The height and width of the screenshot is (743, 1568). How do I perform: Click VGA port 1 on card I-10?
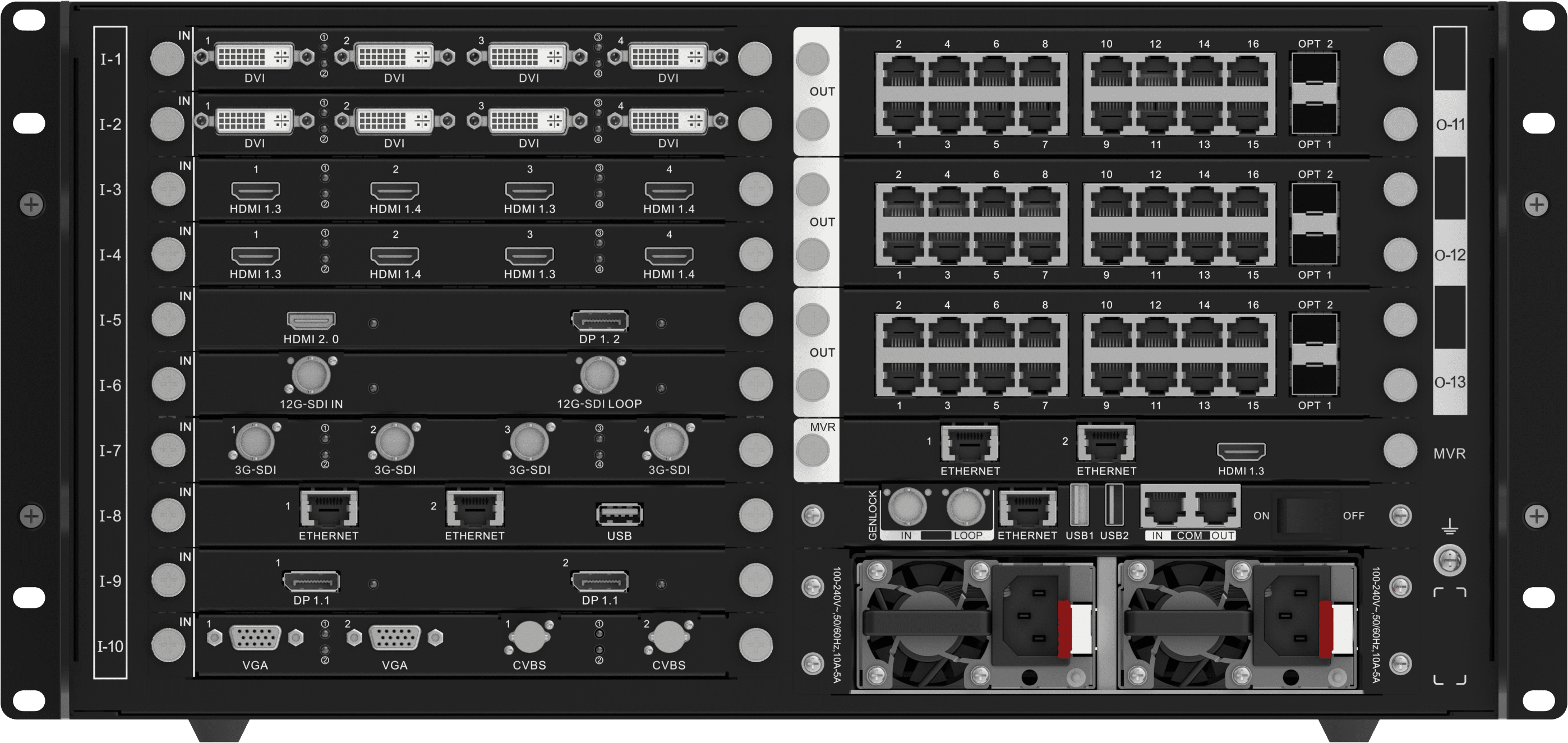pos(255,637)
